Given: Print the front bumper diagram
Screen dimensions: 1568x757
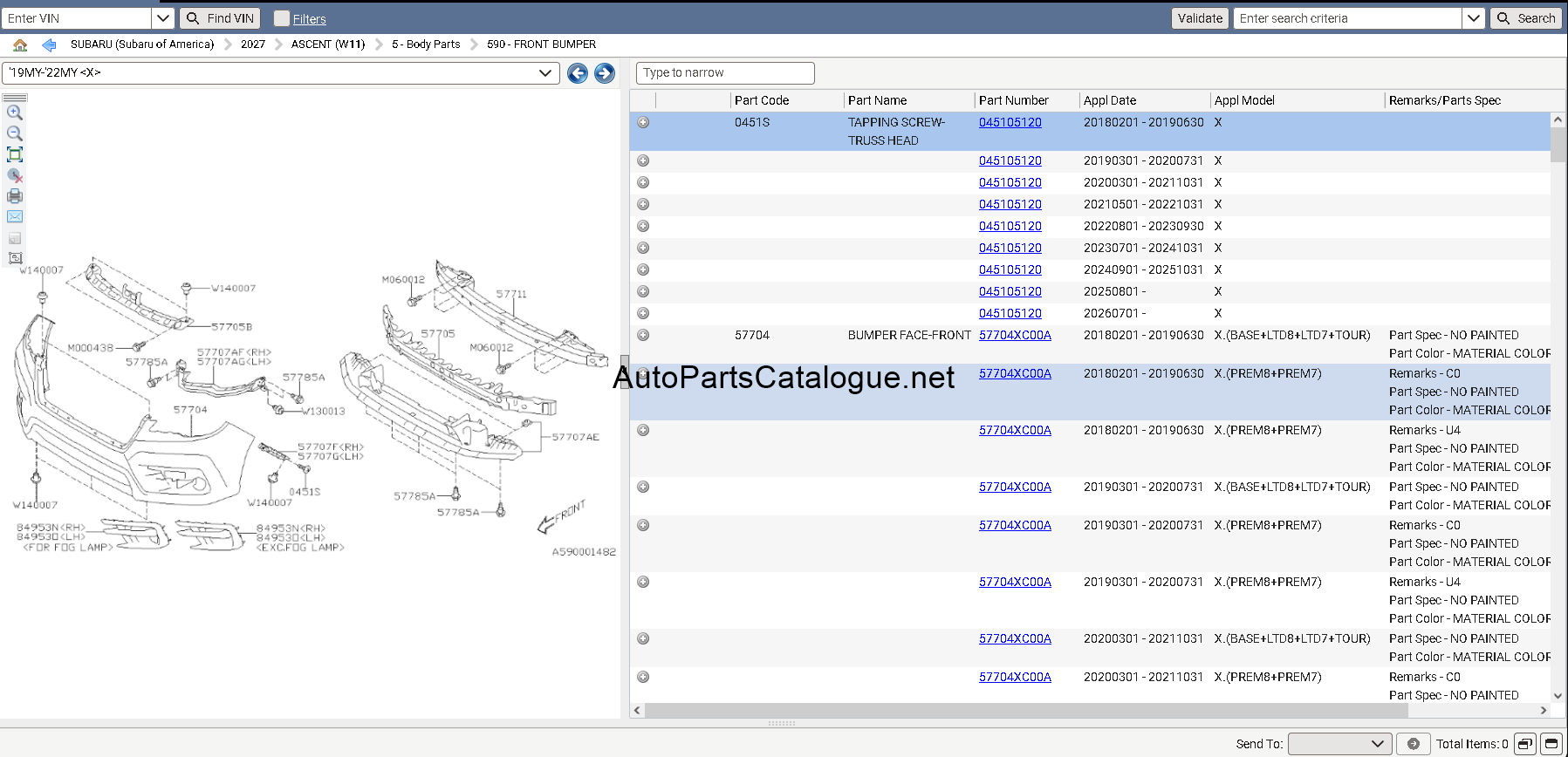Looking at the screenshot, I should click(x=14, y=196).
